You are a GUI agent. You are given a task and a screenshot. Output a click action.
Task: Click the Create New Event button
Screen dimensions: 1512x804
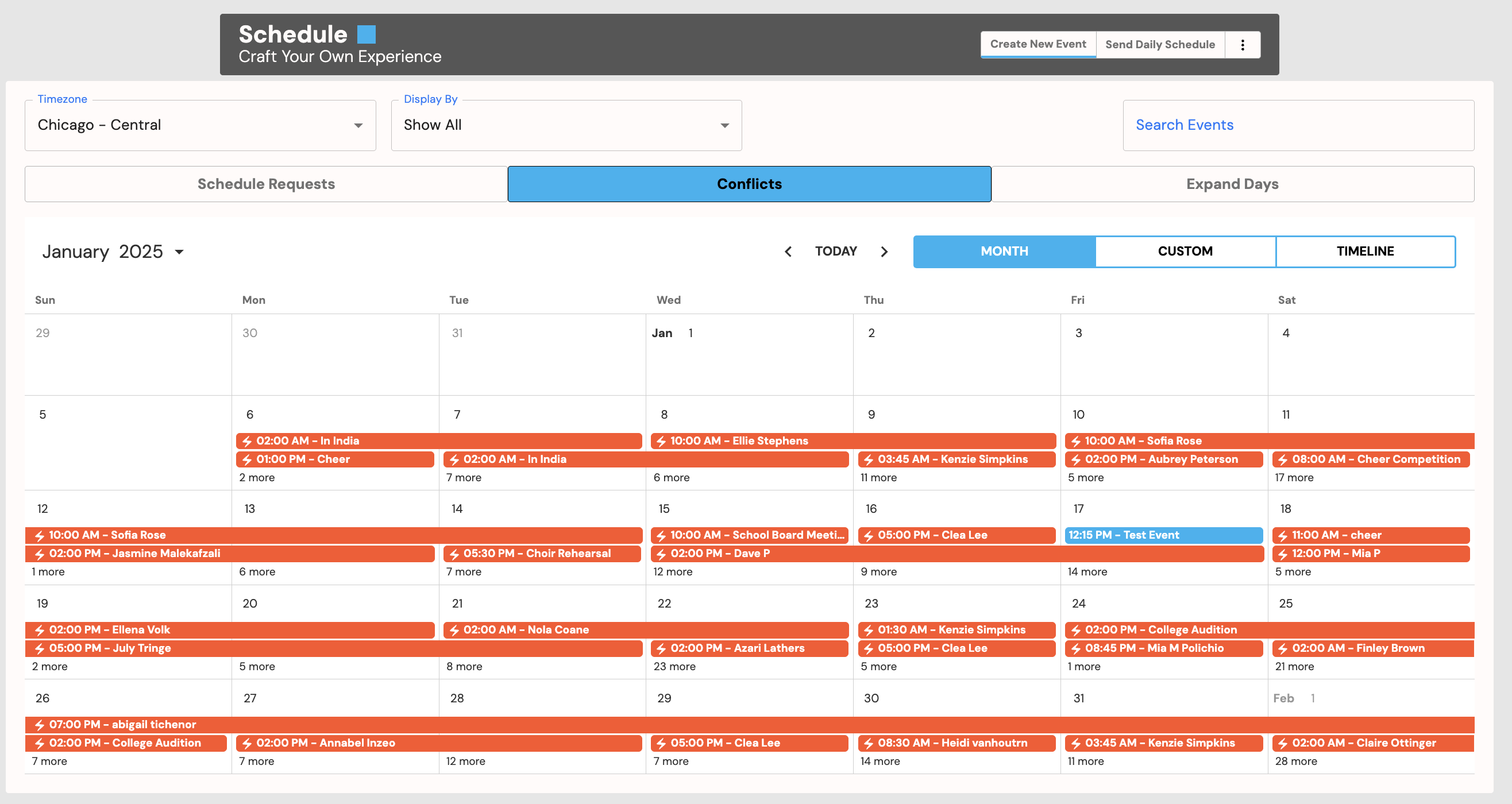point(1037,45)
